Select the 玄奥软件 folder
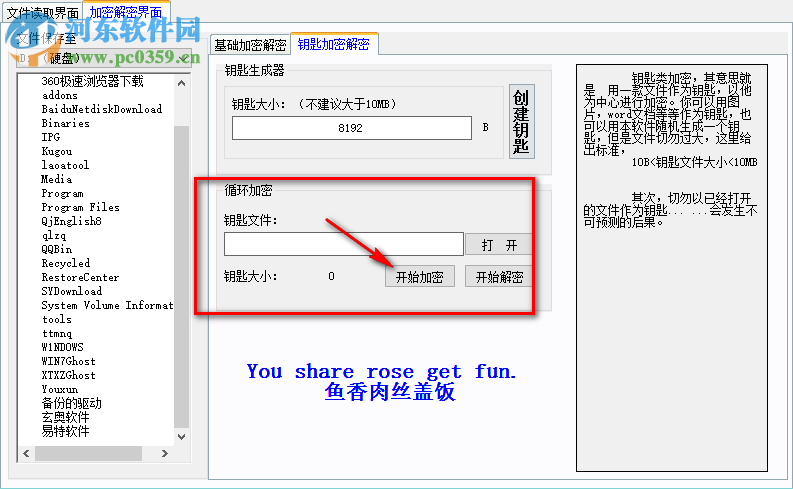 point(65,417)
